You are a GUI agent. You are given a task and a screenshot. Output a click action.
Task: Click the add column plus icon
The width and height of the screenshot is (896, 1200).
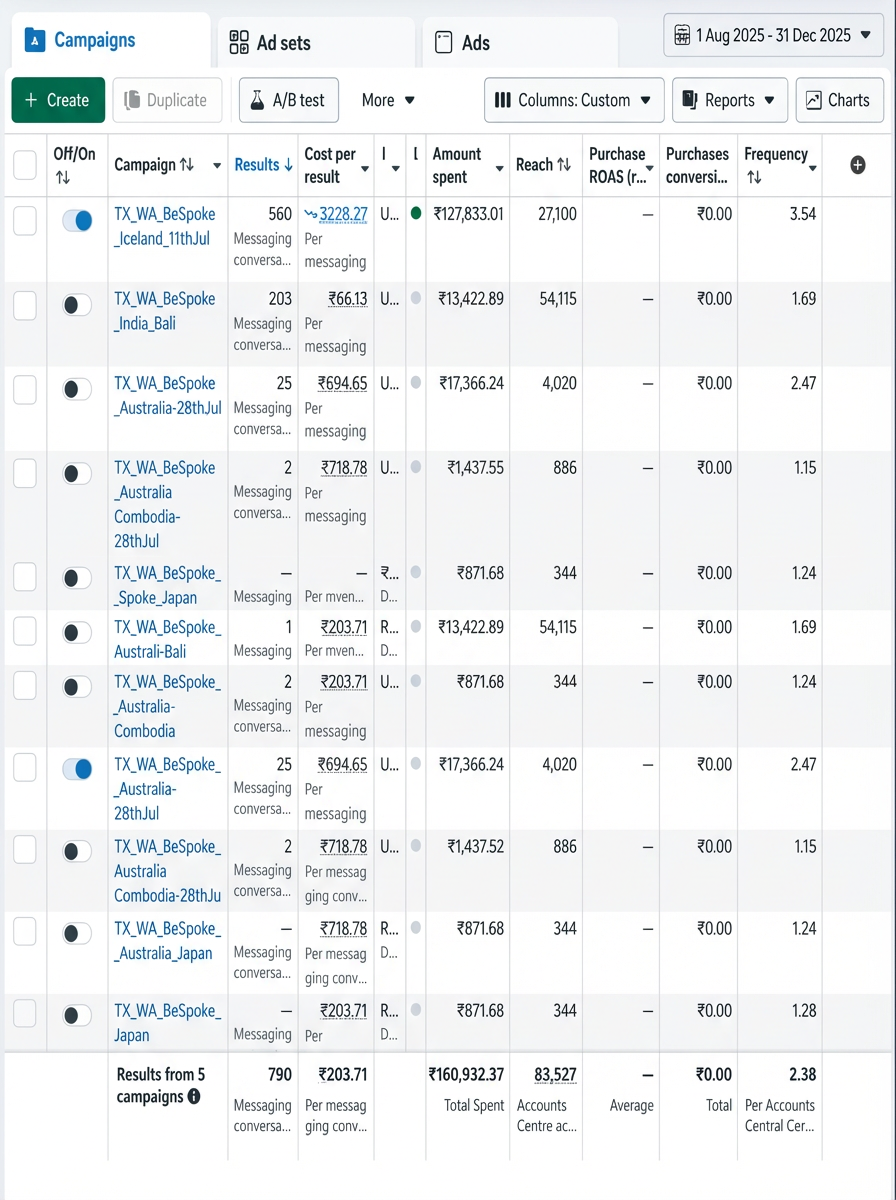[857, 165]
